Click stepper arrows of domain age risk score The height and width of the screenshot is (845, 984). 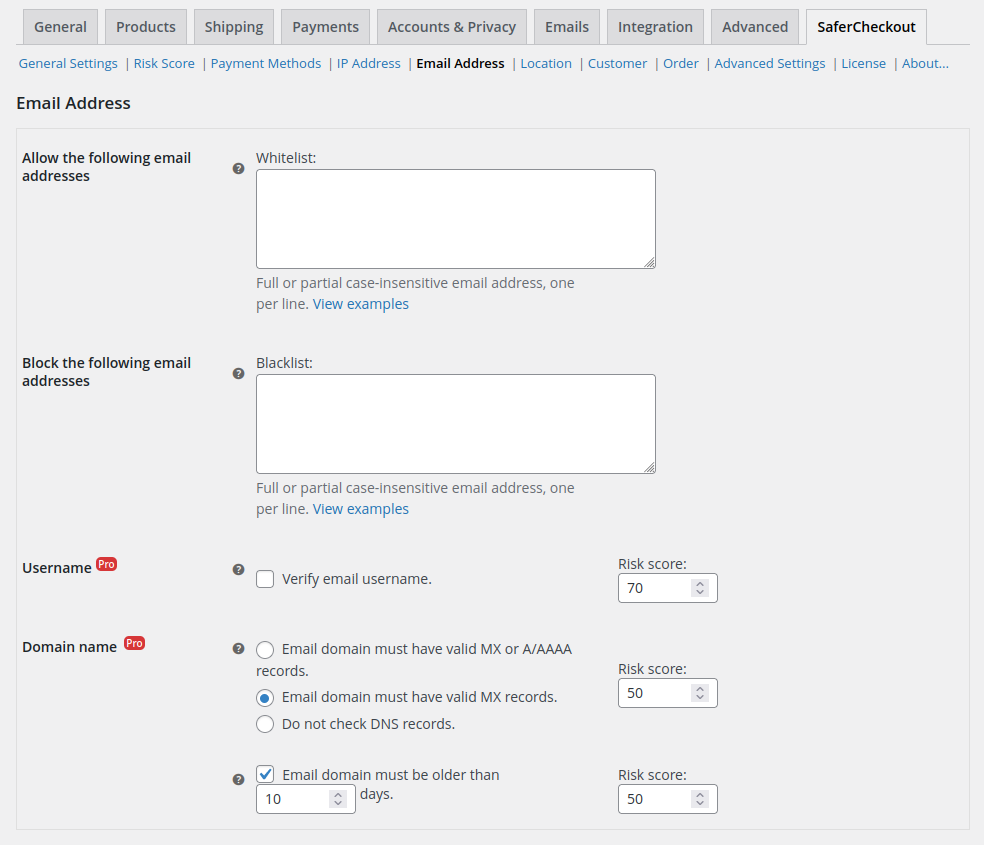pyautogui.click(x=700, y=799)
